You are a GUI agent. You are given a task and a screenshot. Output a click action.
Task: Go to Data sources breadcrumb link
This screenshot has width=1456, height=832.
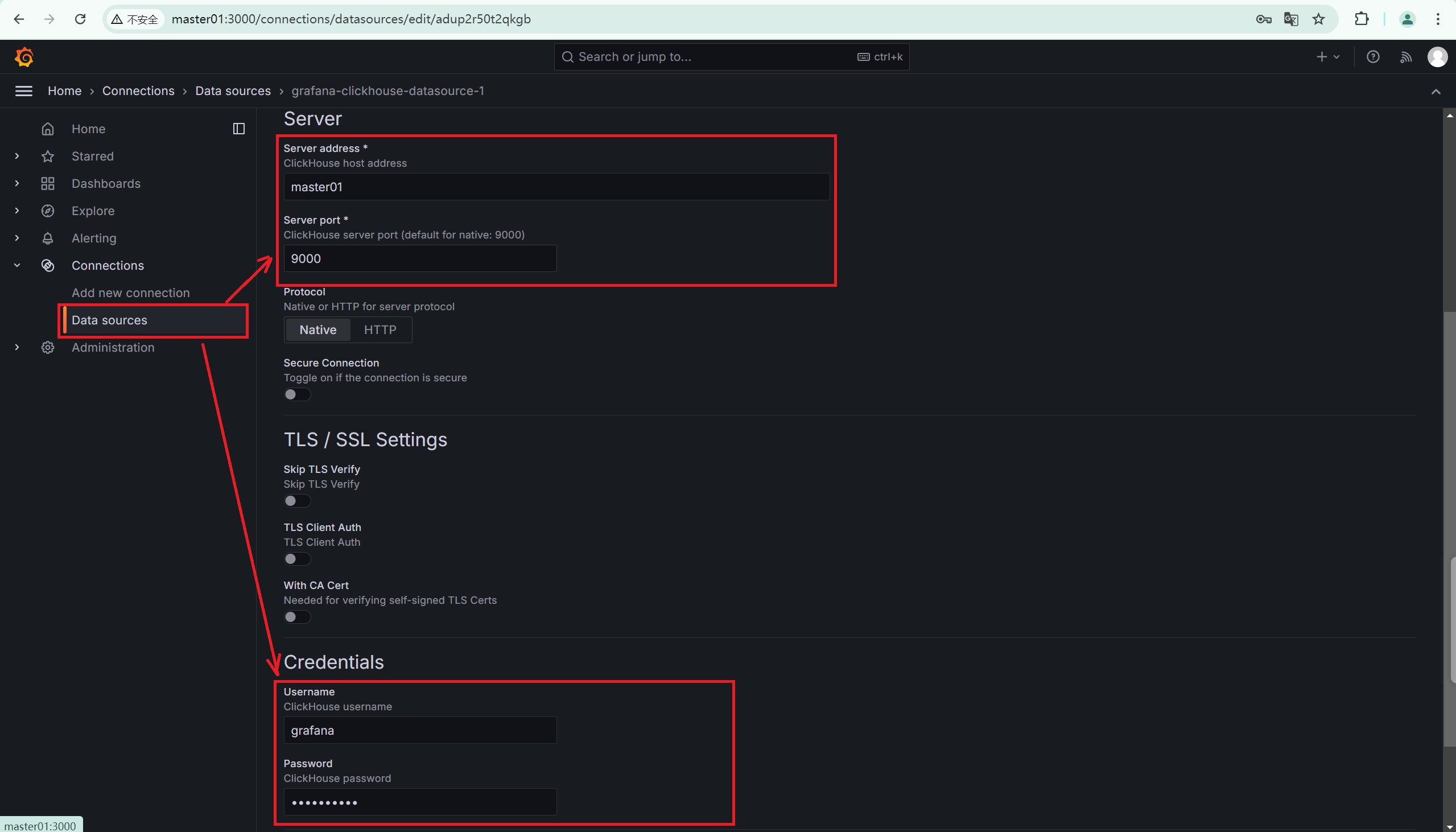click(x=233, y=91)
